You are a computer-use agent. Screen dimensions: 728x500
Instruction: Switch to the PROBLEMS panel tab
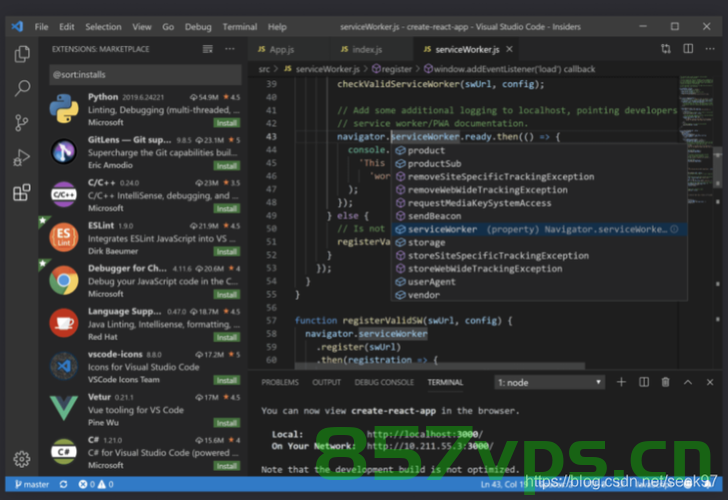(x=280, y=382)
